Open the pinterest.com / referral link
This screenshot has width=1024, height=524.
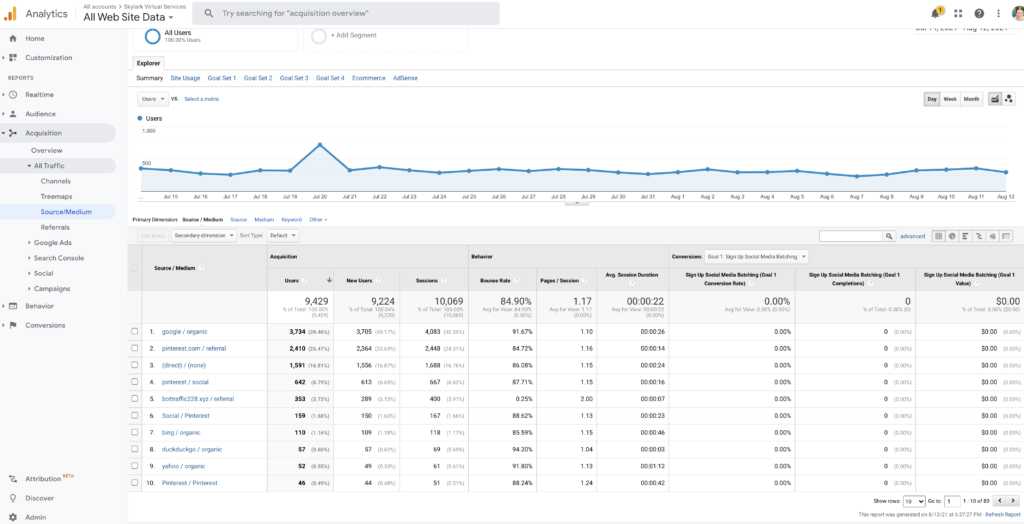point(193,348)
